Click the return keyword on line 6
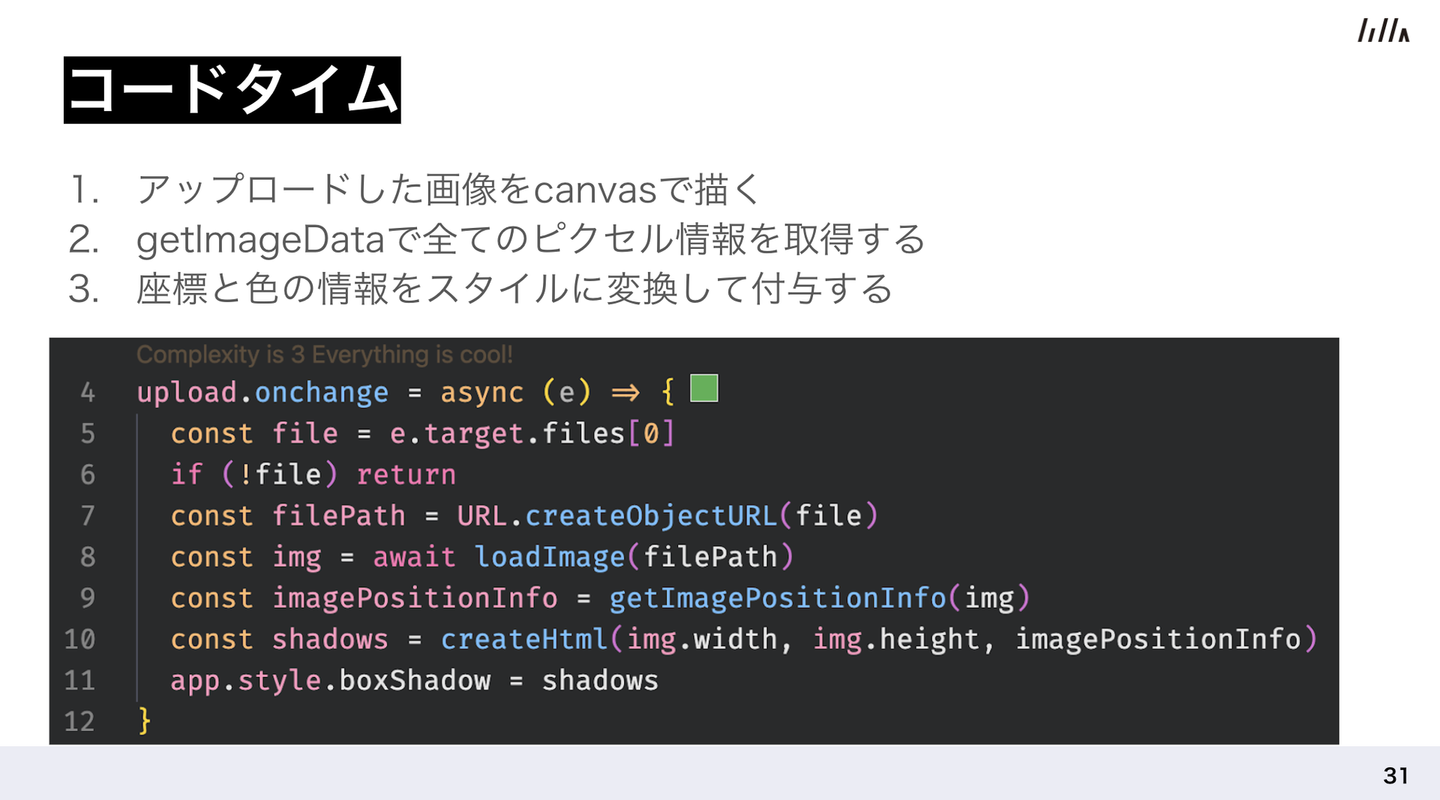This screenshot has width=1440, height=800. [406, 474]
